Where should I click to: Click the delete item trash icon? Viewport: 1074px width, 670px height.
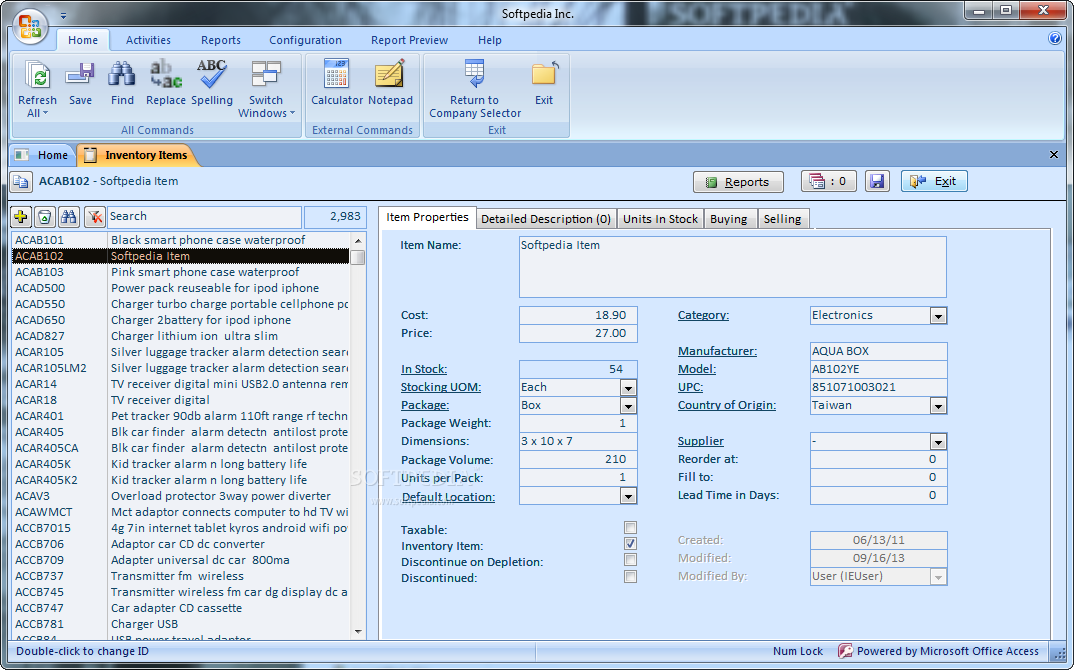coord(45,217)
